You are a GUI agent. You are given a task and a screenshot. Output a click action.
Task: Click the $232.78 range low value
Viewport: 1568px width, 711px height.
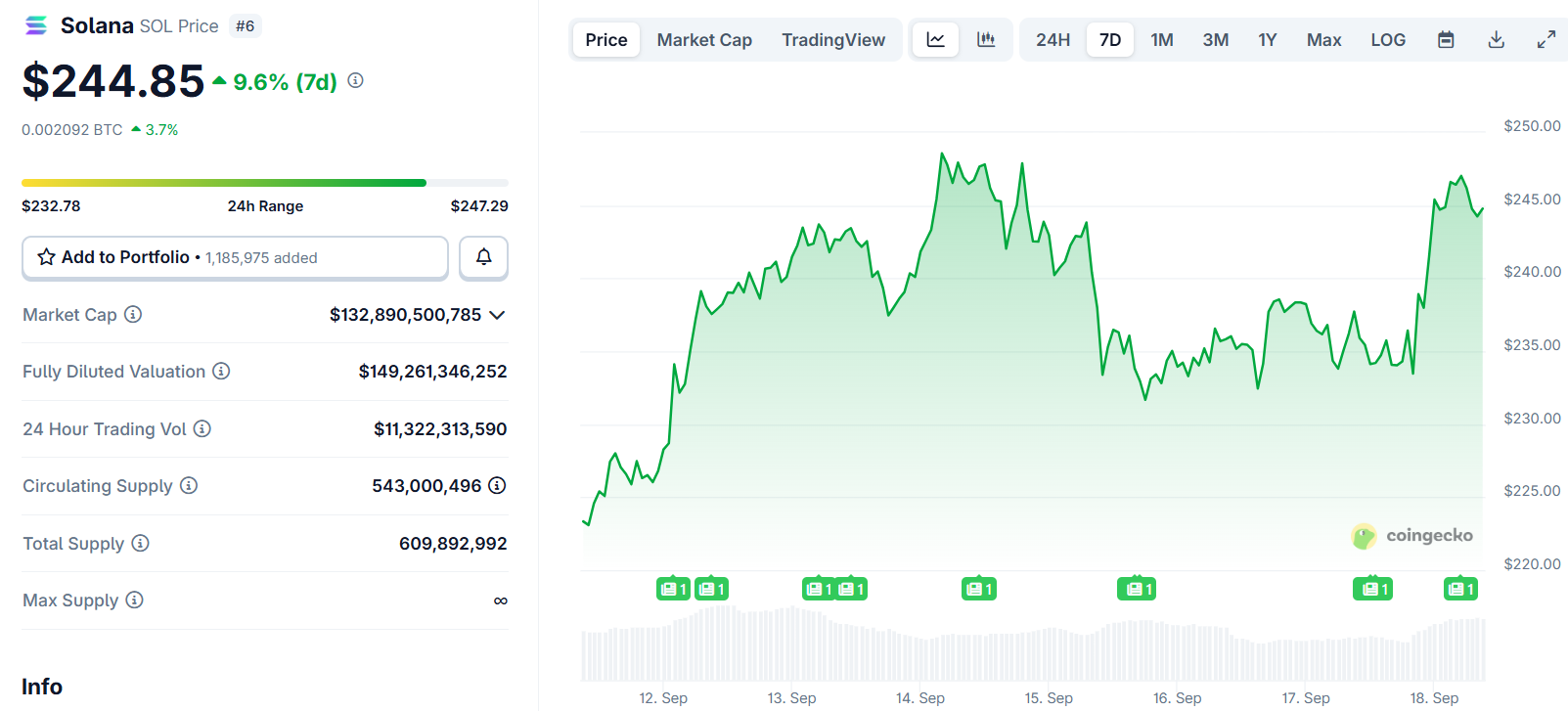point(51,205)
